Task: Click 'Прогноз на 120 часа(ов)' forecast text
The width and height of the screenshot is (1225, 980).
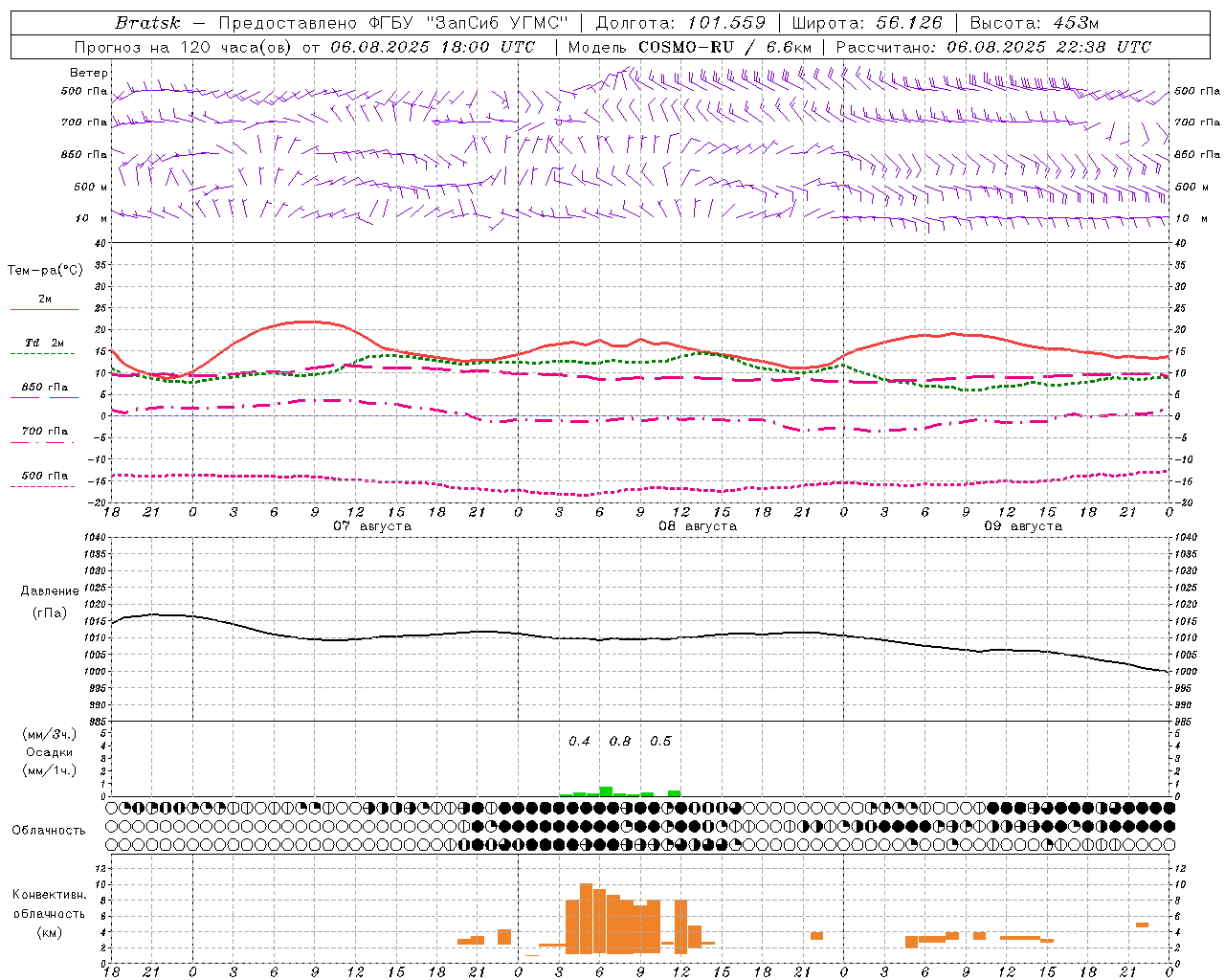Action: (185, 47)
